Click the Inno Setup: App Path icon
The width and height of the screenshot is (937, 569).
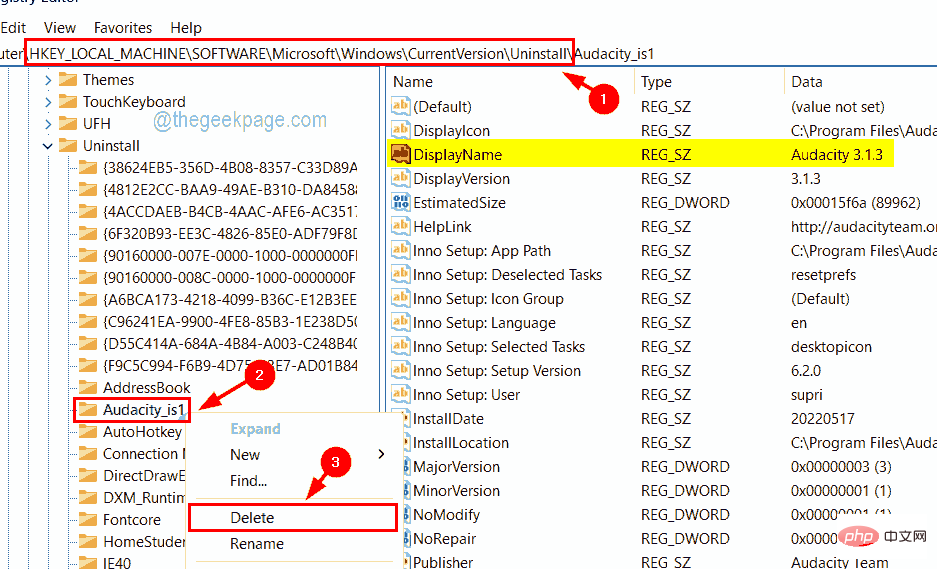pyautogui.click(x=400, y=250)
